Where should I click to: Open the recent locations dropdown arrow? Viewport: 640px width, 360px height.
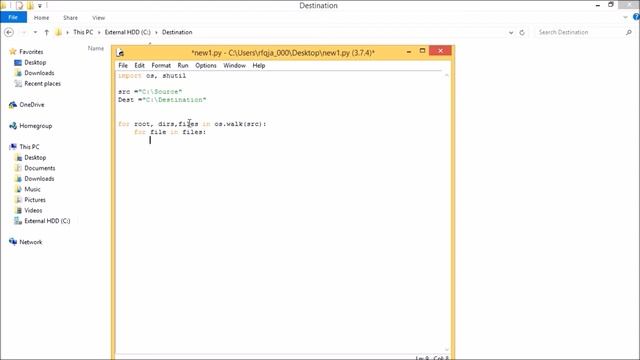coord(36,32)
